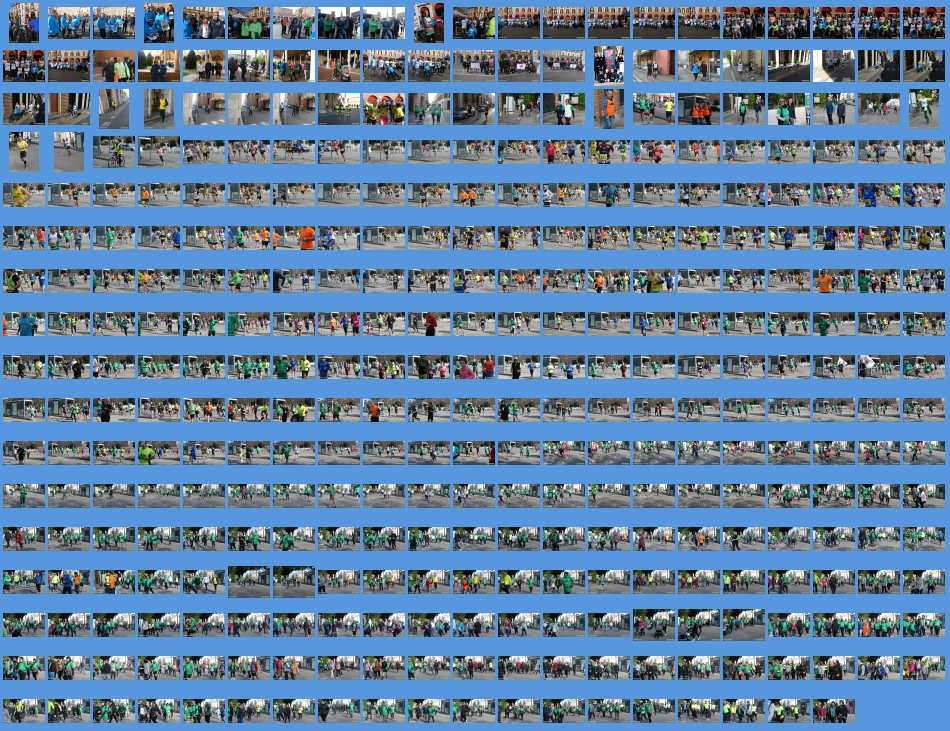Select the tall portrait thumbnail in the second row

[x=608, y=65]
